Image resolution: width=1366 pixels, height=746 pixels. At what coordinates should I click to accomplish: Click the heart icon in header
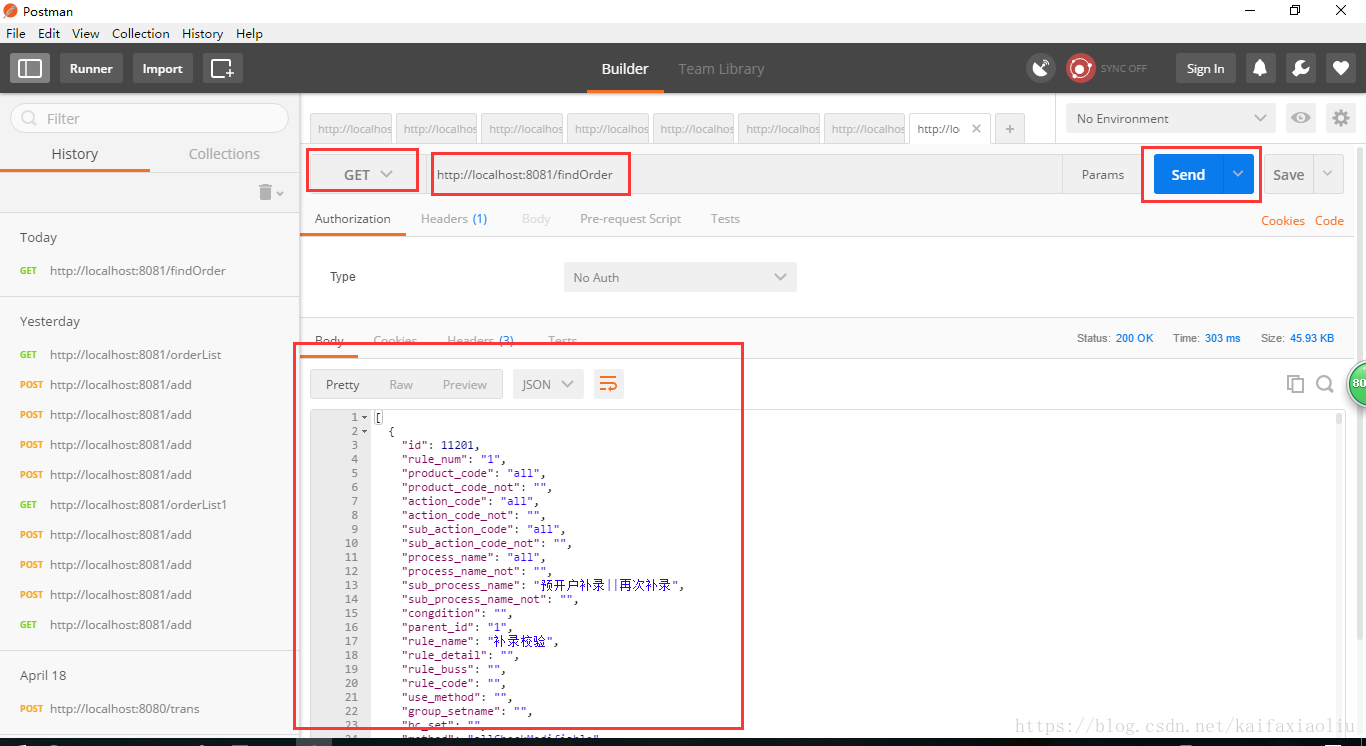tap(1340, 68)
